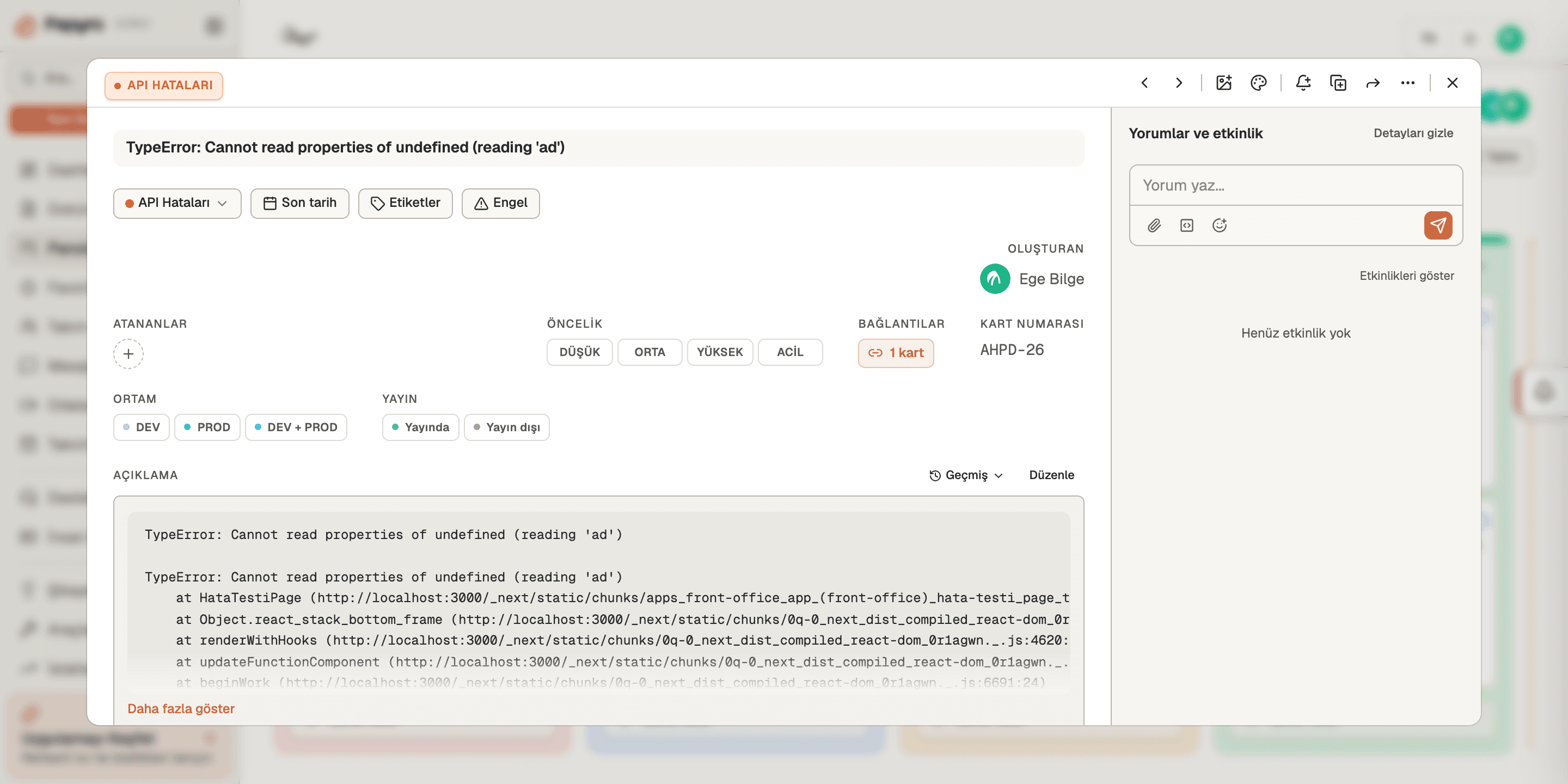1568x784 pixels.
Task: Add cover image icon
Action: [1223, 83]
